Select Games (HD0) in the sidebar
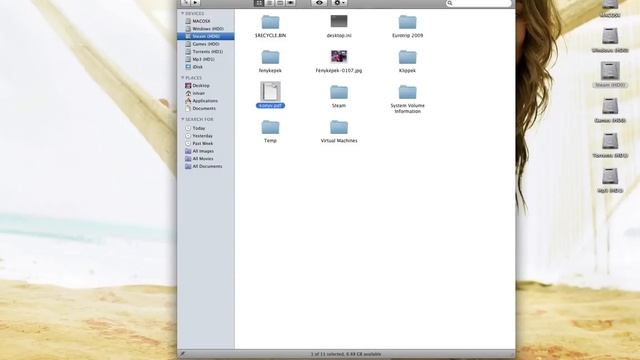Viewport: 640px width, 360px height. coord(206,44)
